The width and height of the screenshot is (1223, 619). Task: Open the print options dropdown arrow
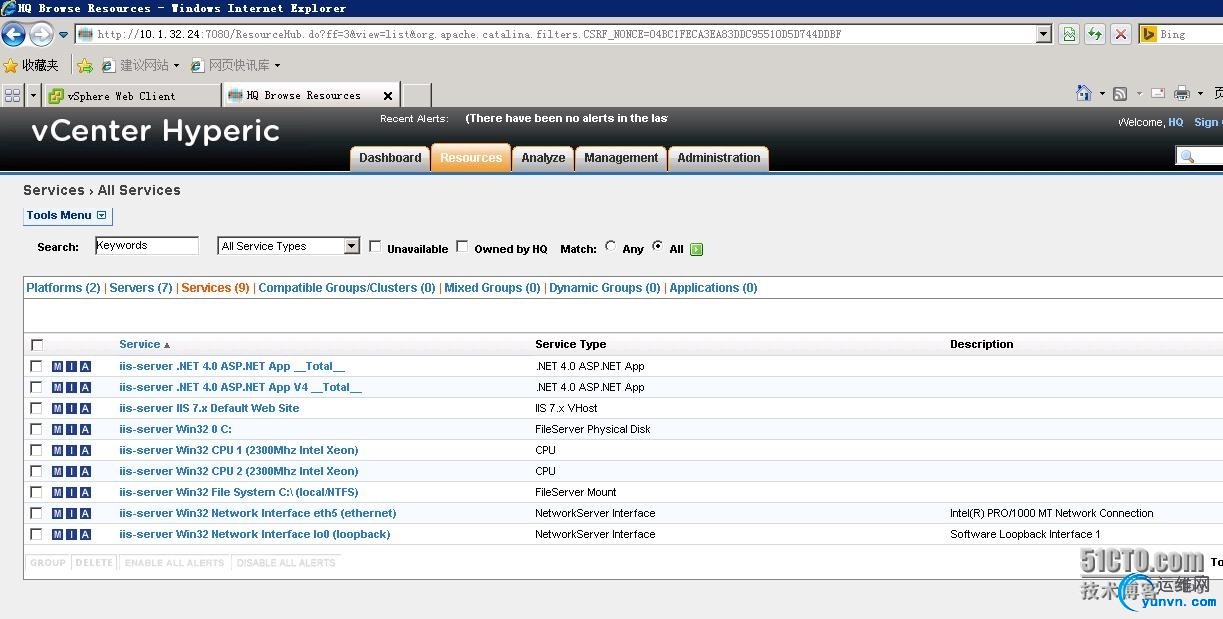[x=1200, y=94]
